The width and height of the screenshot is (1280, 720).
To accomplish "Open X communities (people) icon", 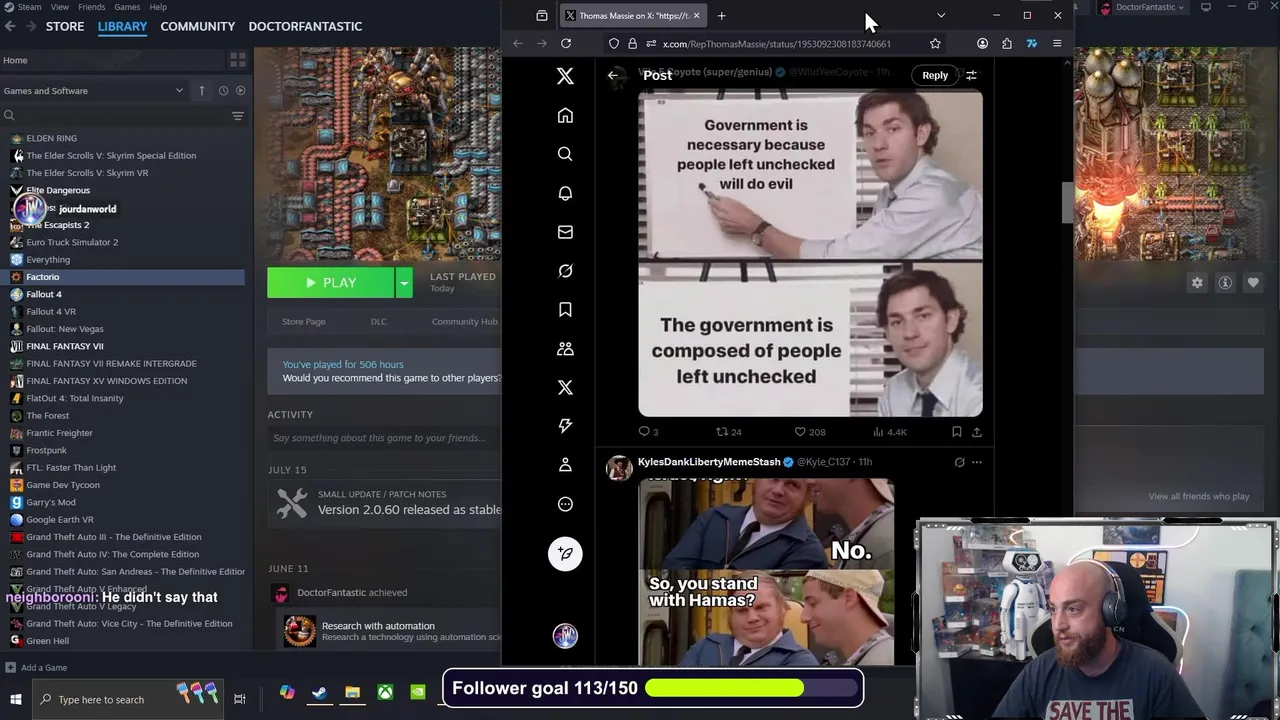I will click(565, 349).
